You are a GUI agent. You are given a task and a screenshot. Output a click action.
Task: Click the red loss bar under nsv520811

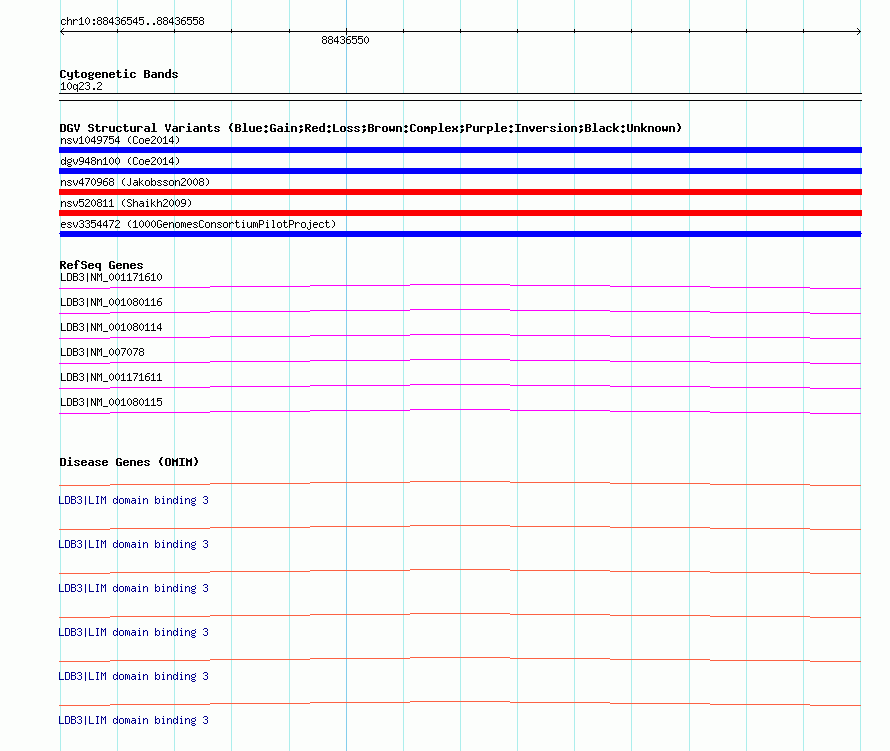coord(460,213)
